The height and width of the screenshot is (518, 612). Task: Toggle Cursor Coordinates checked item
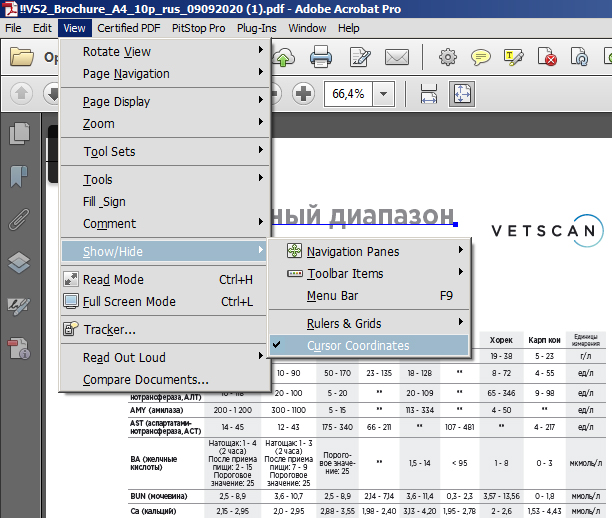[x=369, y=345]
